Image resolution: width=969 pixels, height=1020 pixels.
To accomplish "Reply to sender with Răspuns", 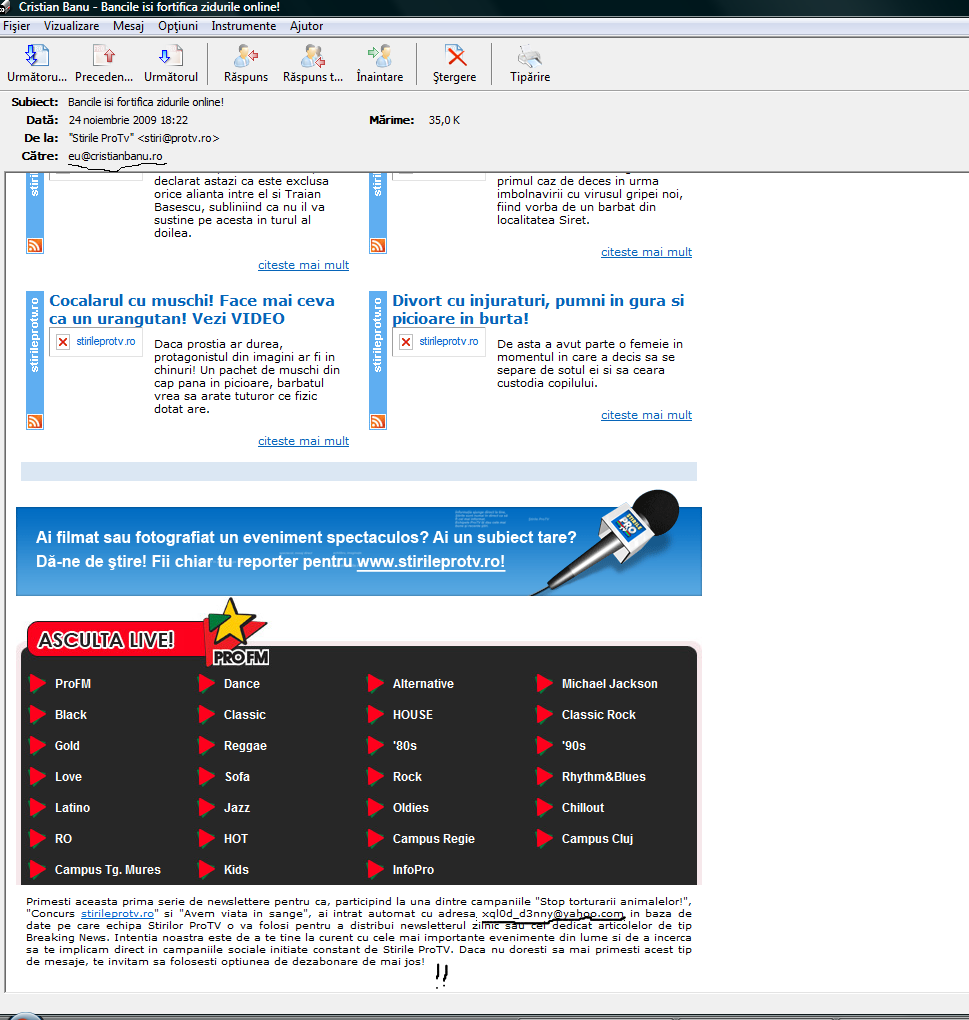I will pyautogui.click(x=246, y=64).
